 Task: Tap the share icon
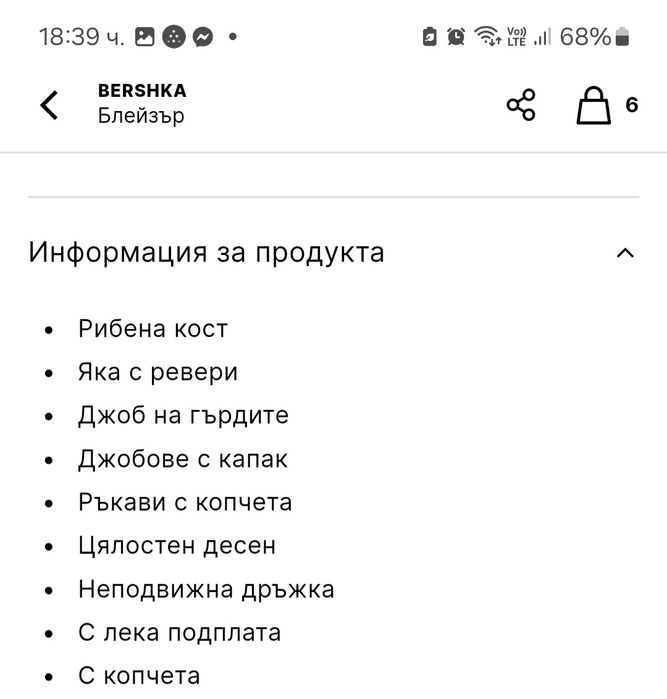tap(521, 105)
